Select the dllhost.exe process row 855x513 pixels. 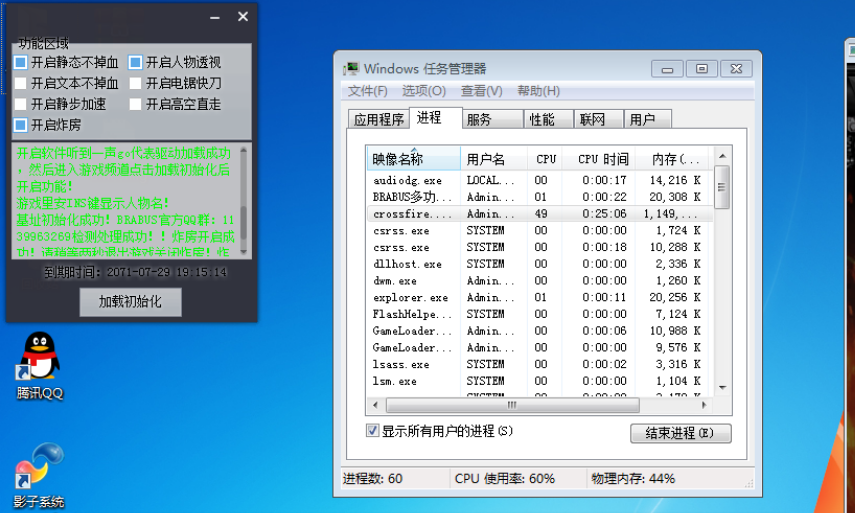[540, 264]
